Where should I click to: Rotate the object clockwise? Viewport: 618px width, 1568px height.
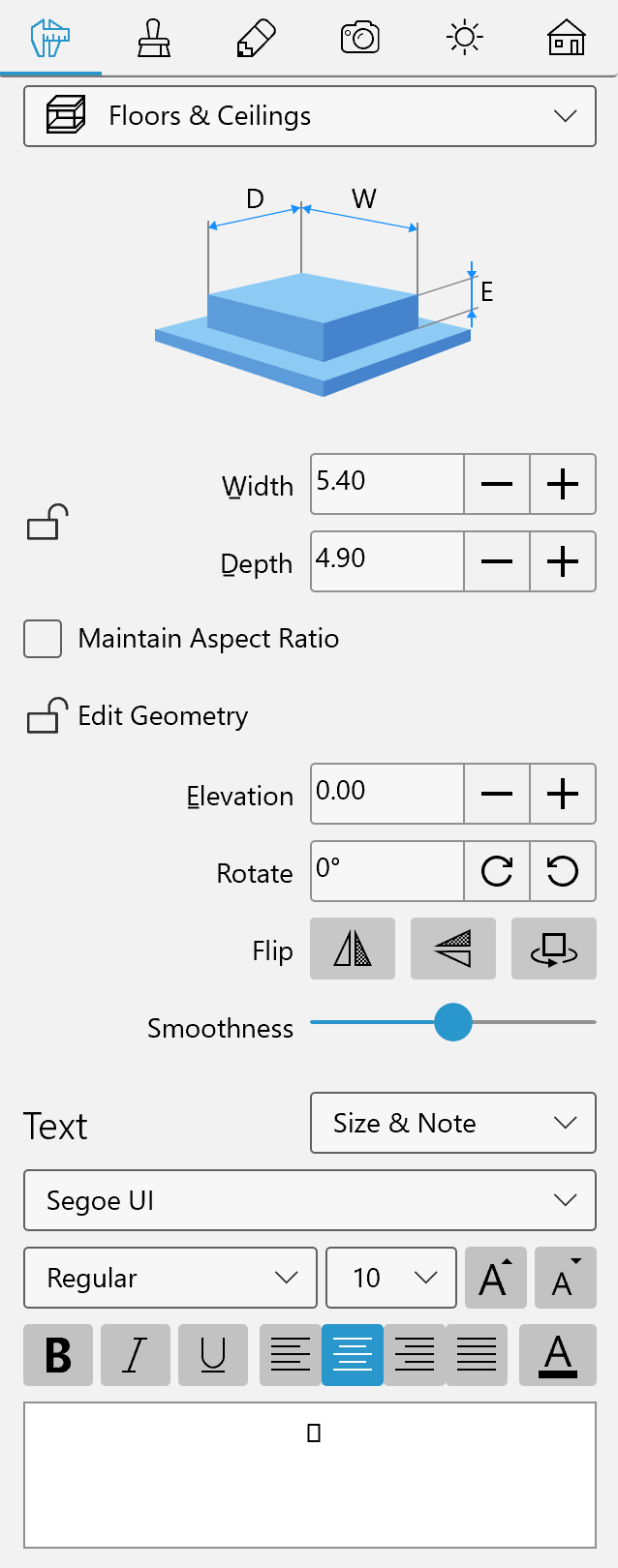click(497, 871)
